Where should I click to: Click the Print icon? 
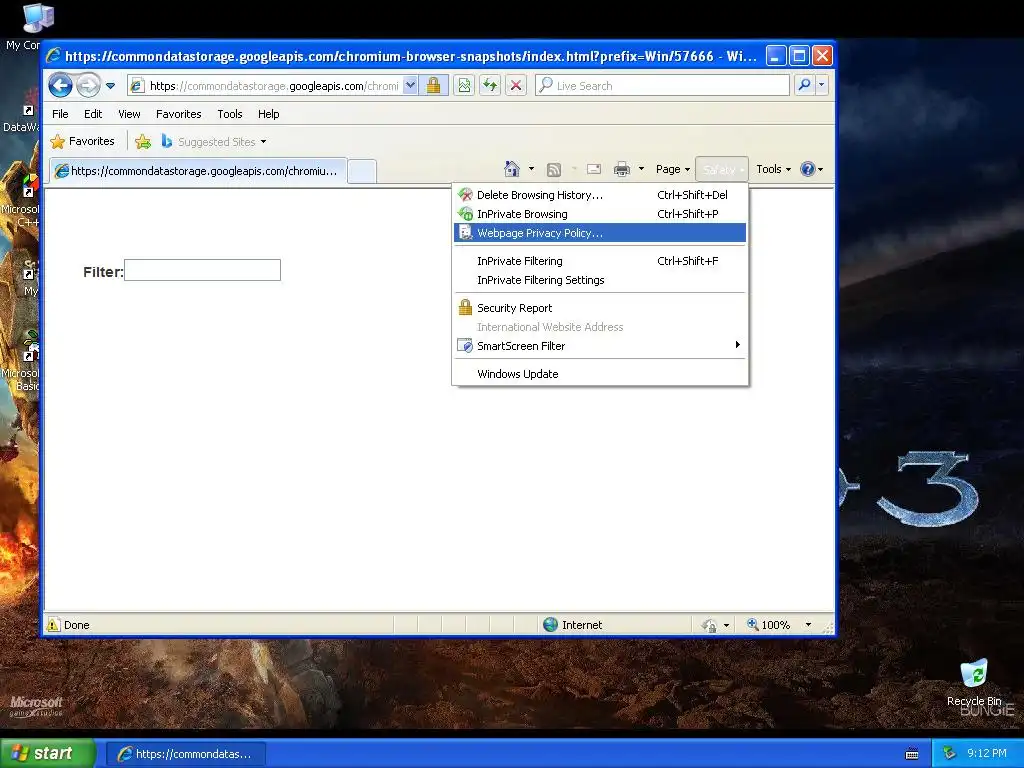click(x=622, y=170)
